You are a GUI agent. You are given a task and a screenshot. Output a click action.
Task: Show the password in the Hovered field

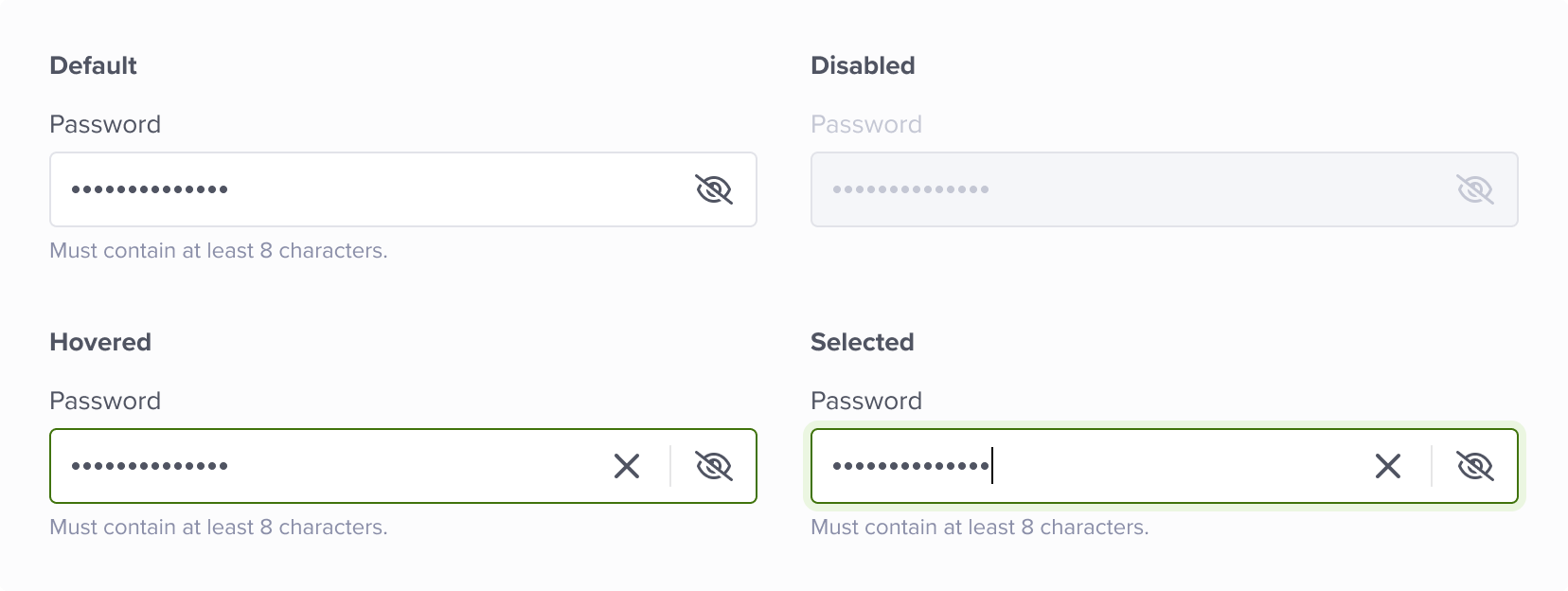click(x=714, y=466)
